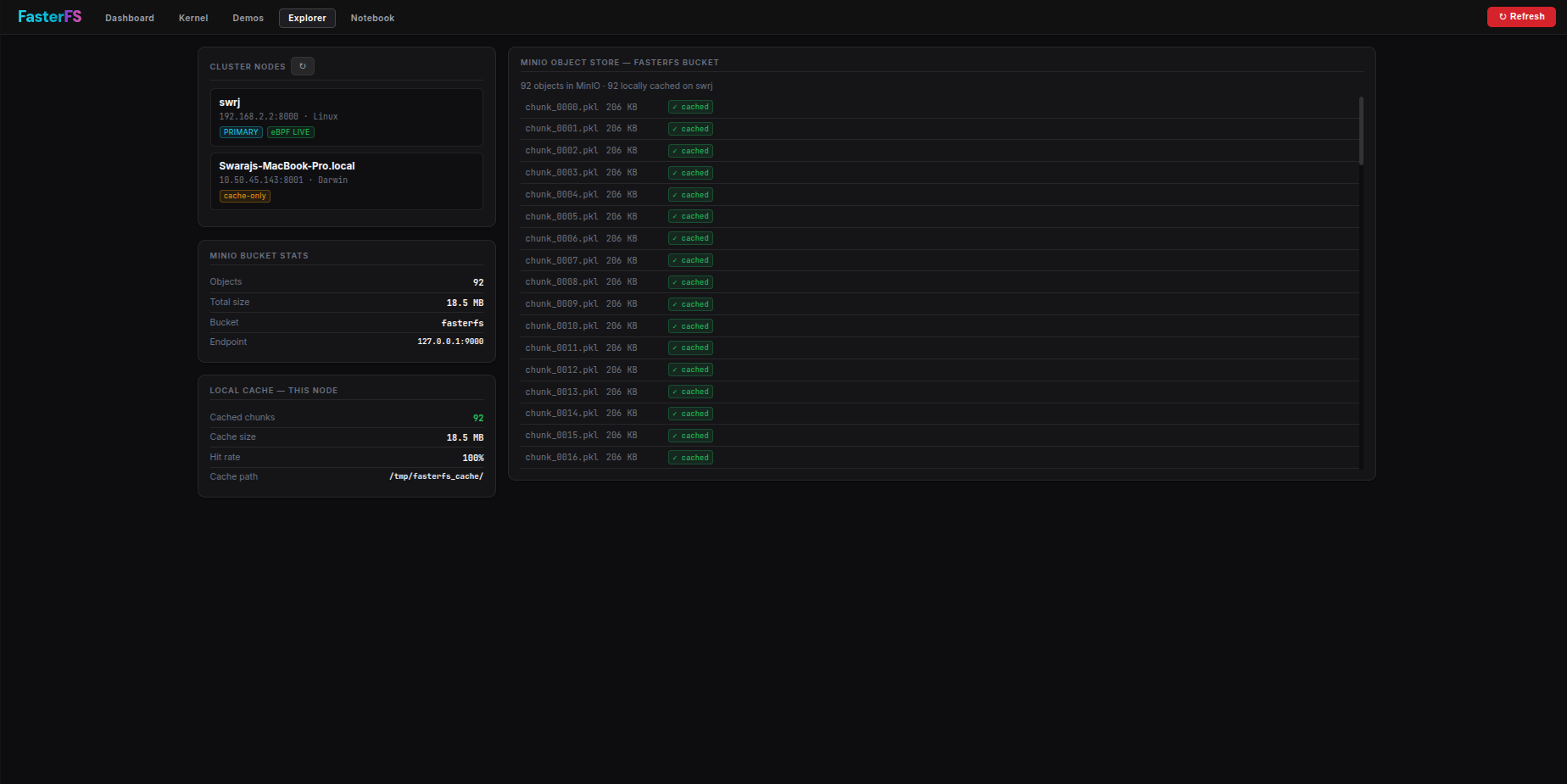1567x784 pixels.
Task: Click cached badge for chunk_0000.pkl
Action: tap(690, 107)
